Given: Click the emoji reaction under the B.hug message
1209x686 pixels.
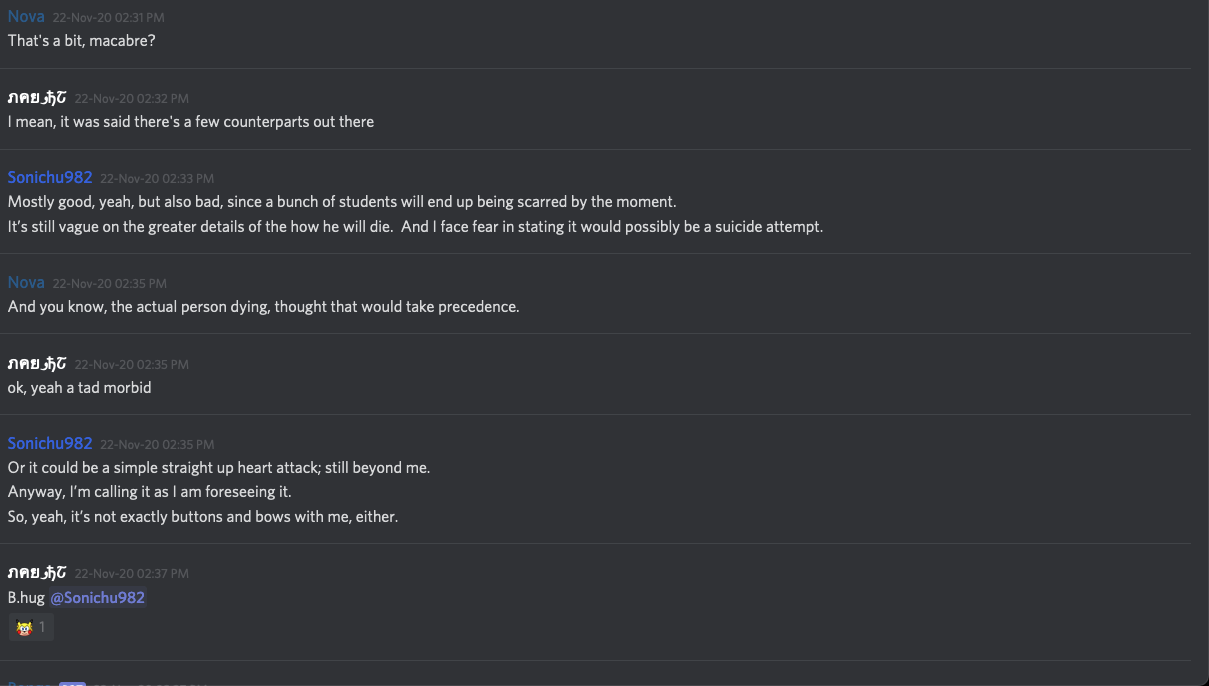Looking at the screenshot, I should 31,628.
